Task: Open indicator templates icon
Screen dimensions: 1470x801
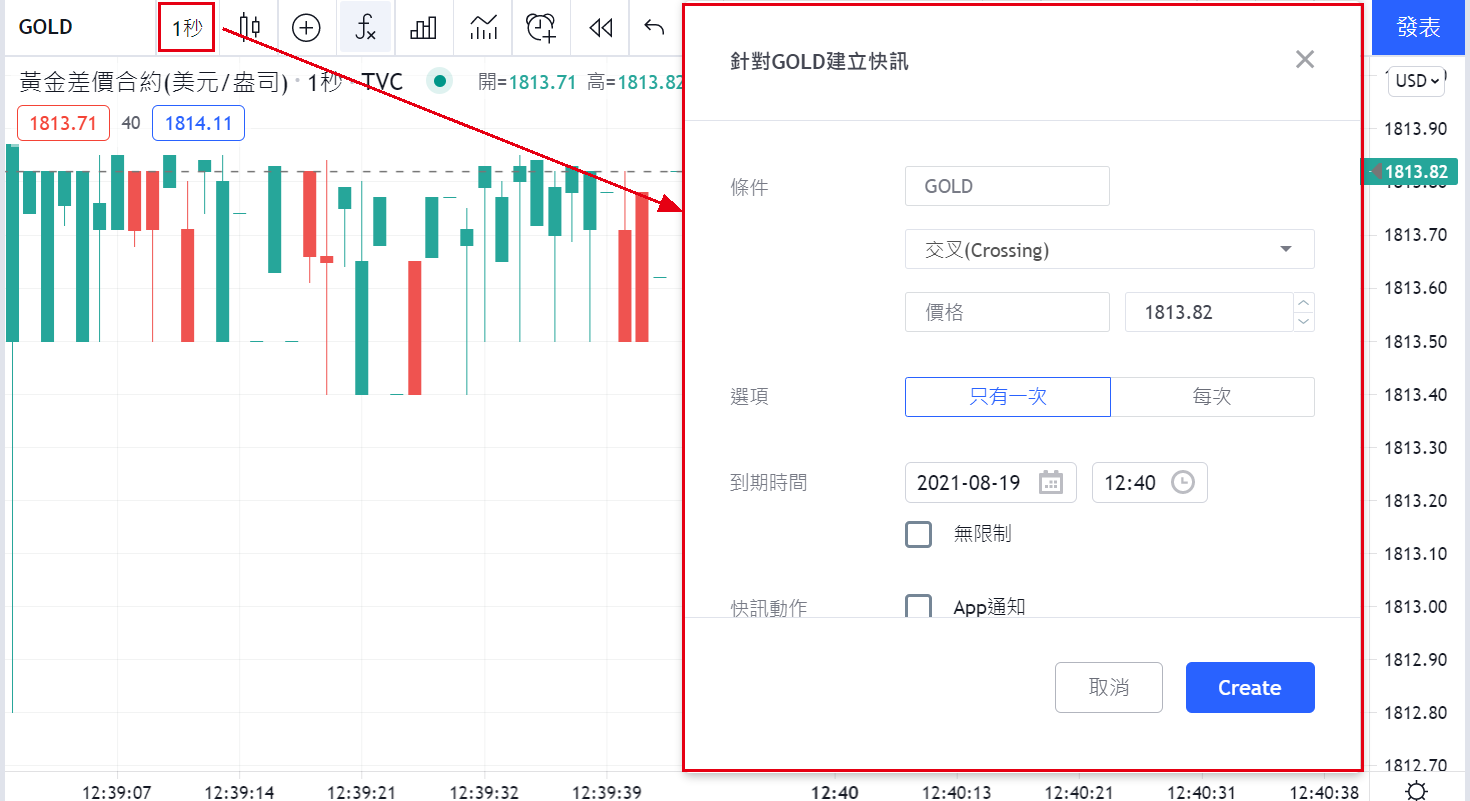Action: coord(483,27)
